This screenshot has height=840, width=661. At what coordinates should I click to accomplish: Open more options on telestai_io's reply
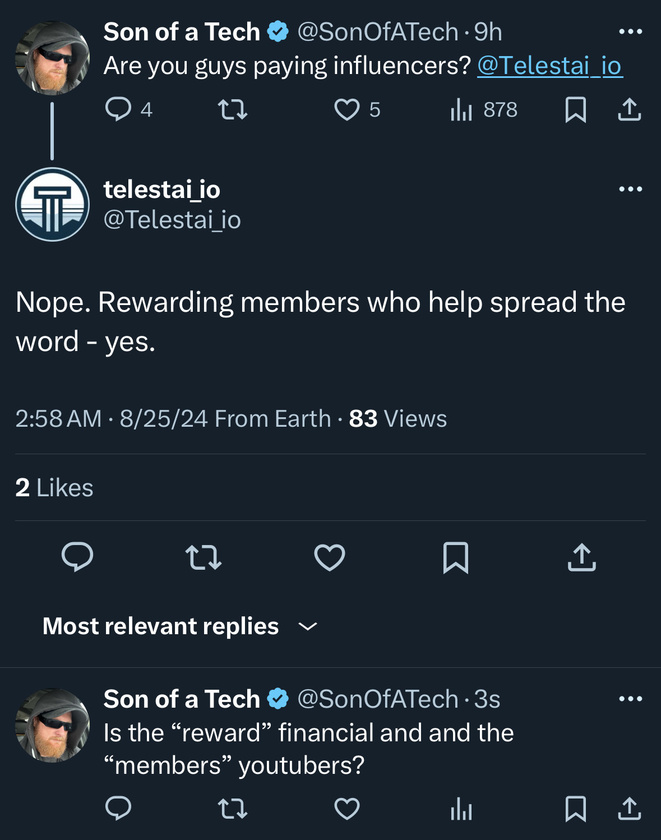tap(630, 189)
